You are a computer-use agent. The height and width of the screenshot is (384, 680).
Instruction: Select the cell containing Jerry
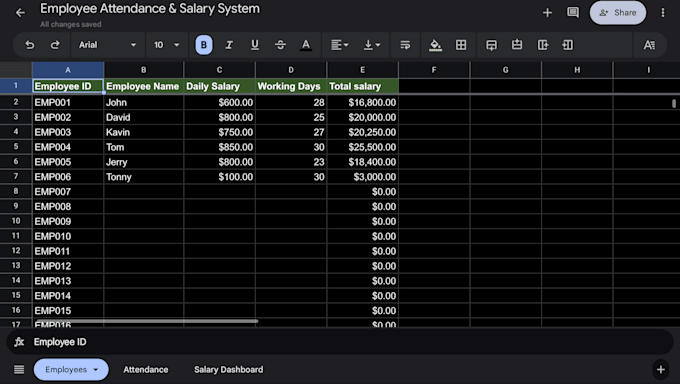(144, 162)
